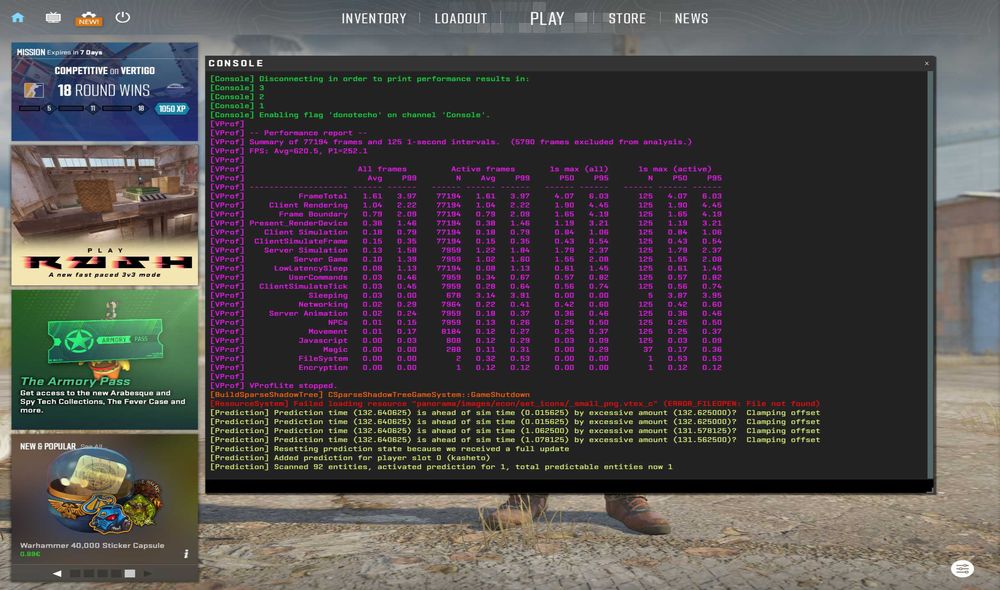
Task: Go to previous New & Popular item
Action: click(57, 573)
